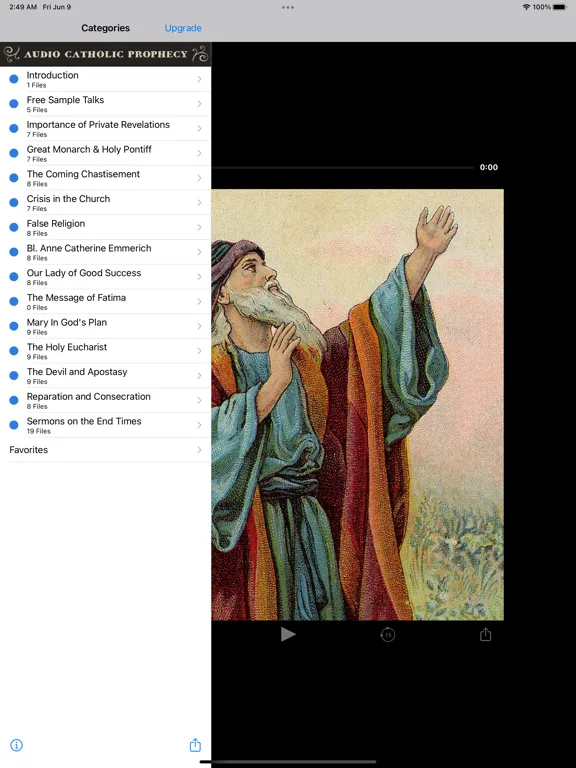The image size is (576, 768).
Task: Open Crisis in the Church chevron
Action: click(199, 202)
